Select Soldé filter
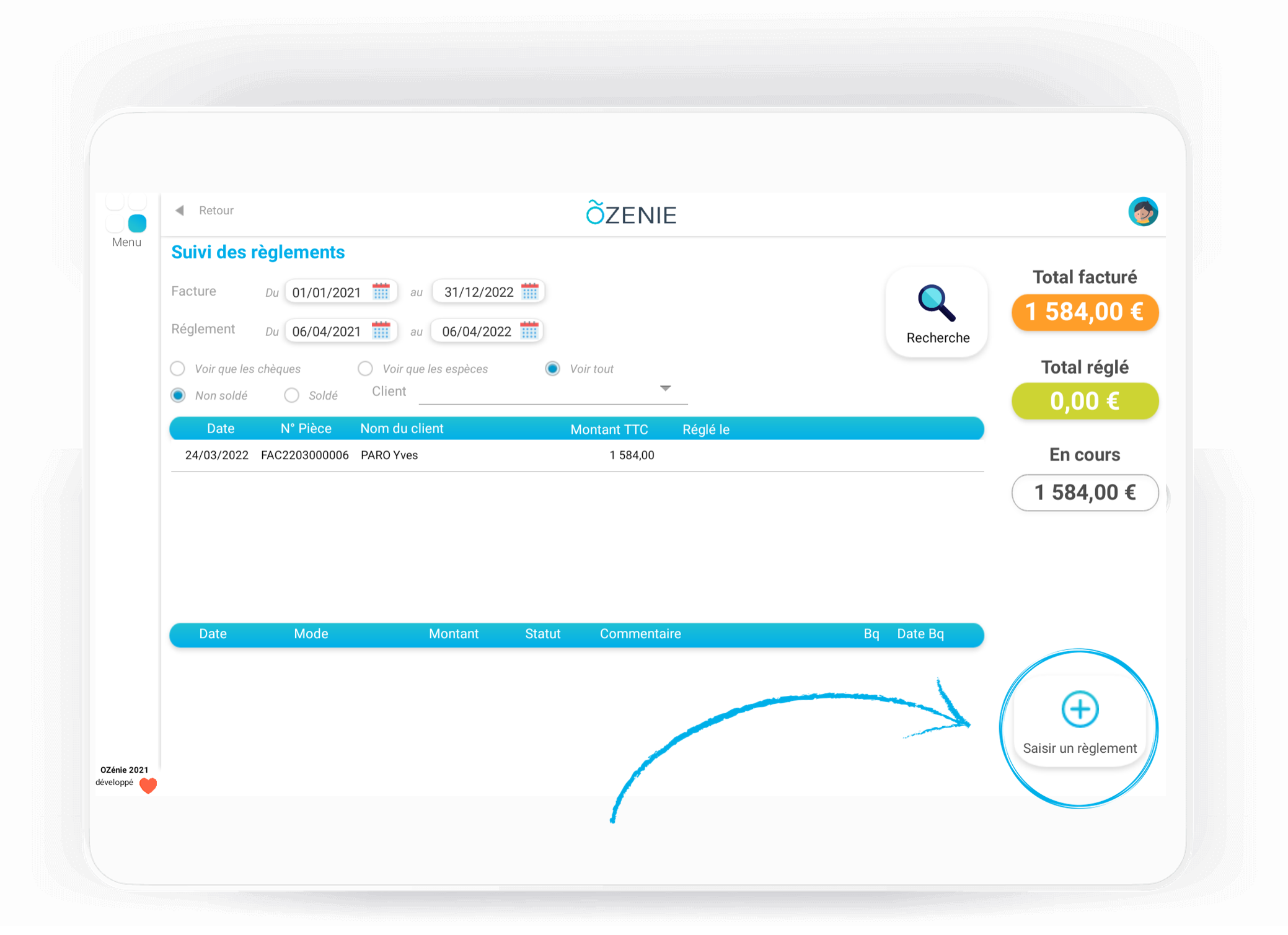Image resolution: width=1288 pixels, height=935 pixels. click(x=291, y=395)
